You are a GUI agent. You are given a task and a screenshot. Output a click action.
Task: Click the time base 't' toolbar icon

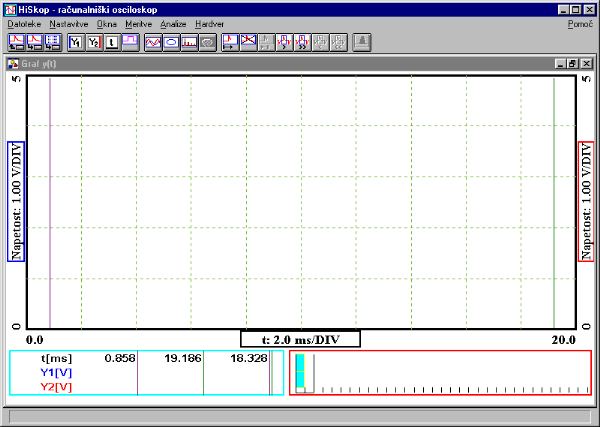click(112, 42)
